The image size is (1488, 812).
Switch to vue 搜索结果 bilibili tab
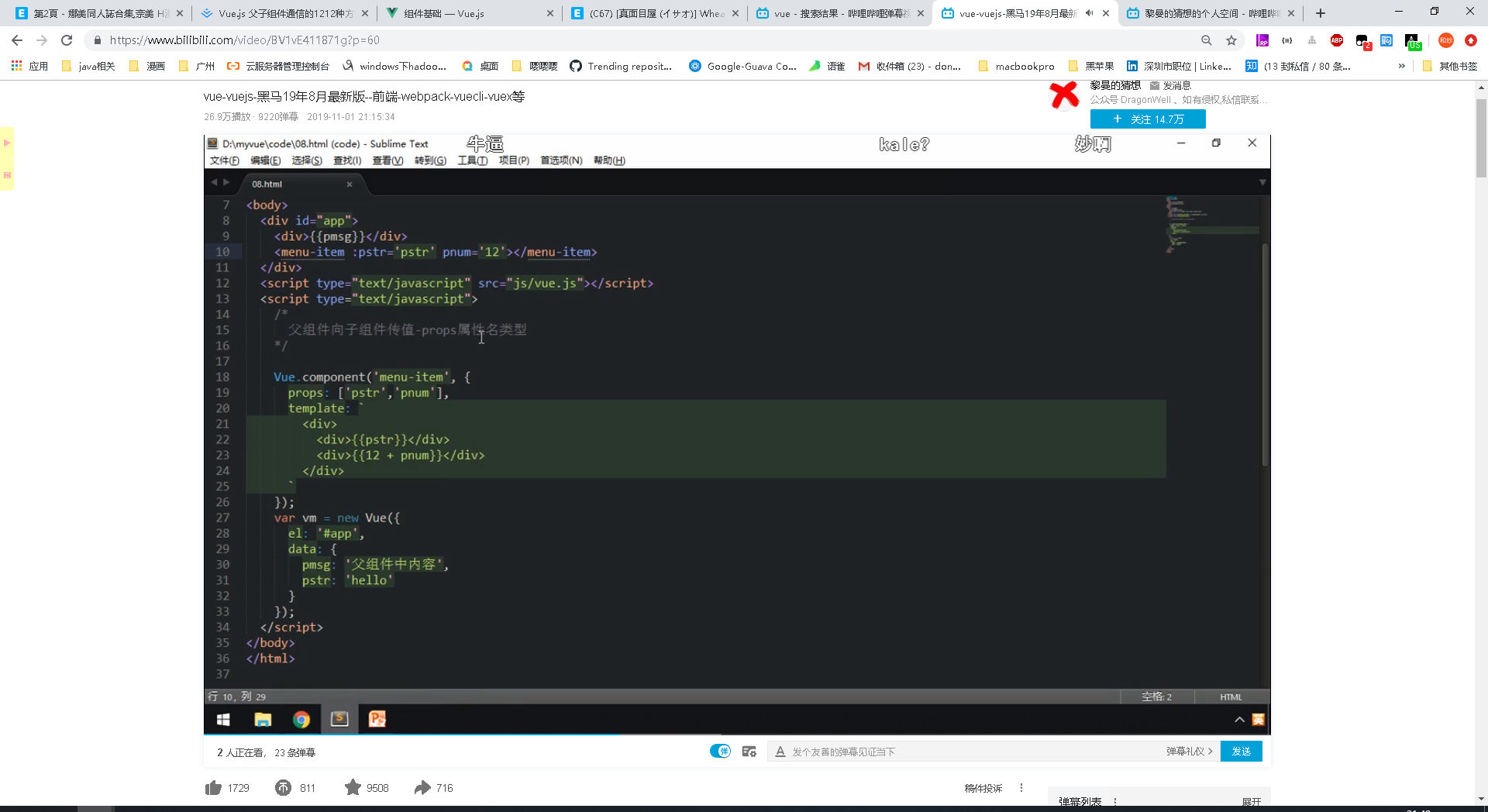pyautogui.click(x=840, y=13)
